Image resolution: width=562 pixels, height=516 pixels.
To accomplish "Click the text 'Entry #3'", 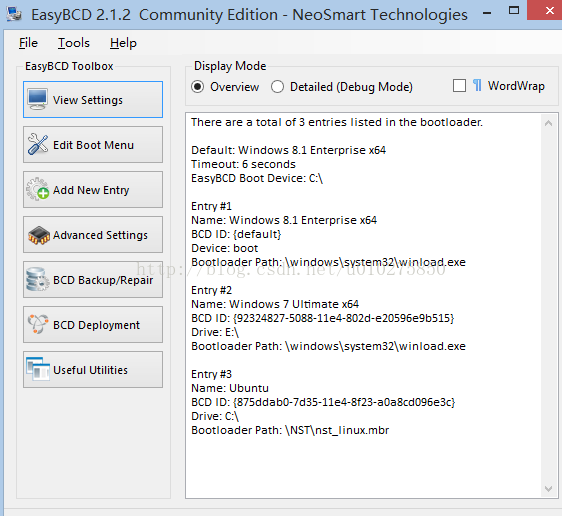I will click(x=211, y=374).
